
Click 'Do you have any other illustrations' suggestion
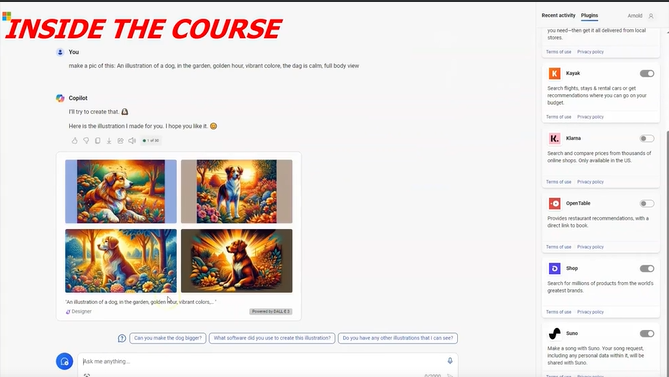click(398, 338)
